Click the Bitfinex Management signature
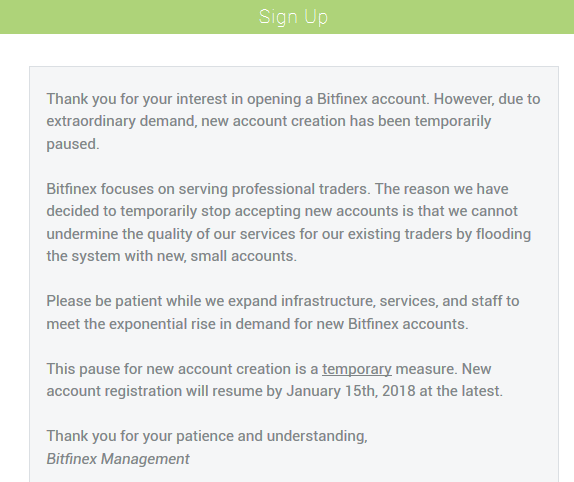574x482 pixels. point(118,459)
